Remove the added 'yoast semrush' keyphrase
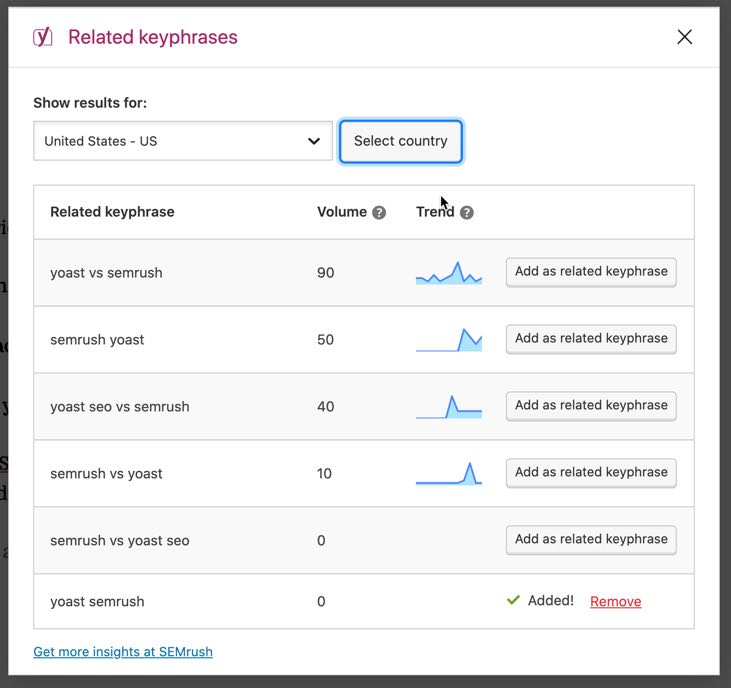731x688 pixels. pos(615,601)
